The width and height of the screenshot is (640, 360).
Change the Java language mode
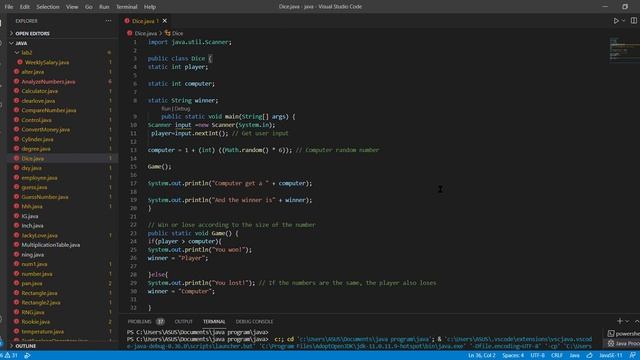click(x=574, y=356)
